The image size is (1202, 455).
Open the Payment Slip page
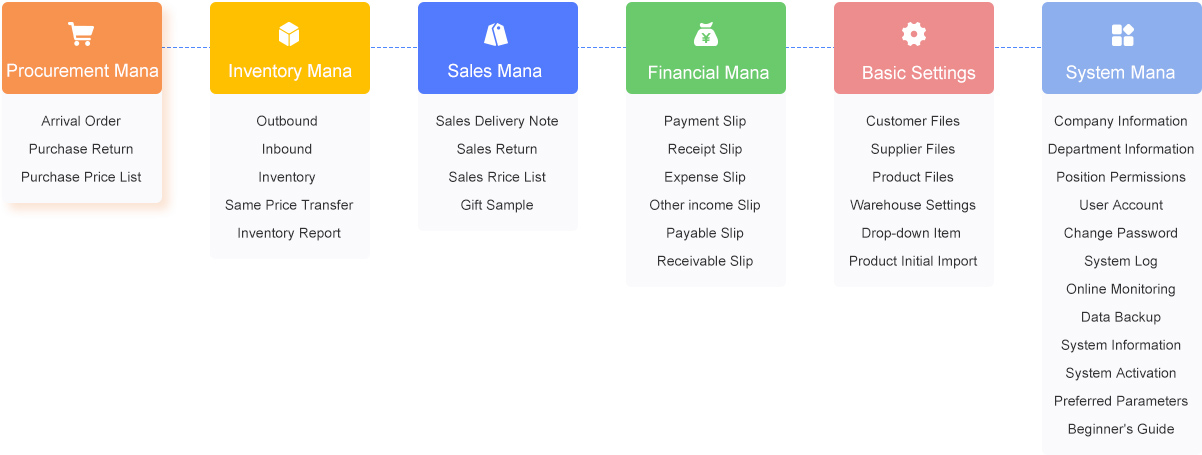(705, 121)
